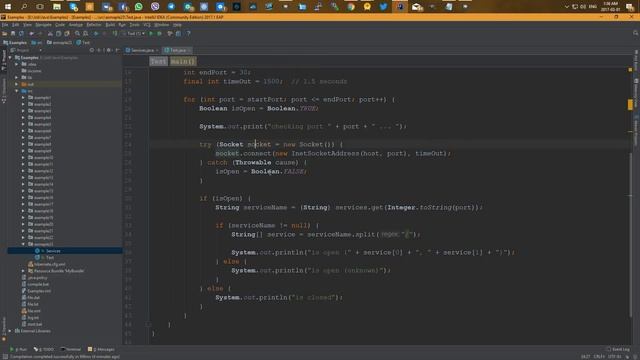The height and width of the screenshot is (360, 640).
Task: Open the Navigate menu
Action: point(43,25)
